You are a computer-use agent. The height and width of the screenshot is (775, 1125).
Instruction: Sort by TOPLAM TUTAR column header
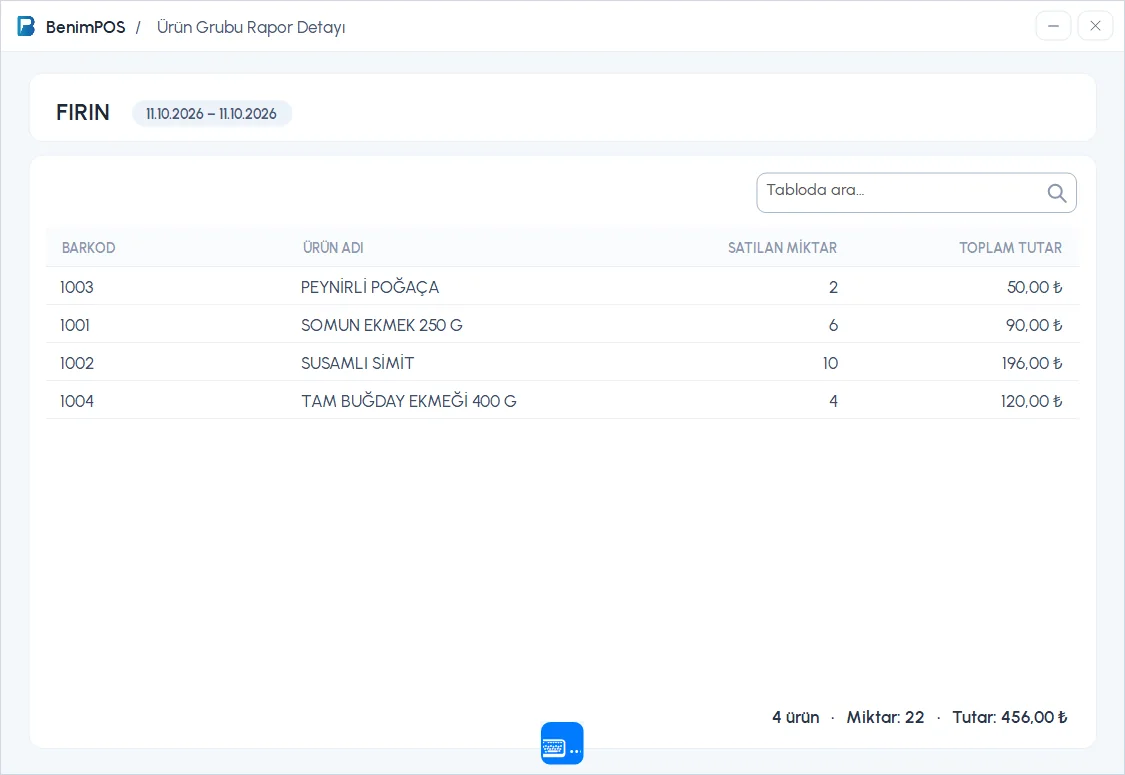point(1010,248)
